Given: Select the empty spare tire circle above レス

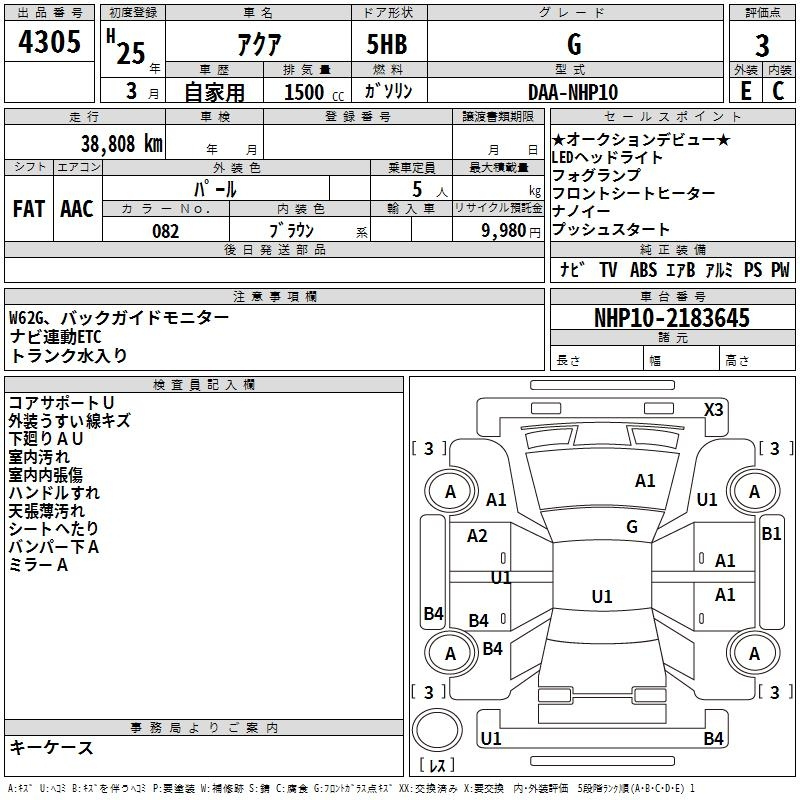Looking at the screenshot, I should [x=438, y=732].
